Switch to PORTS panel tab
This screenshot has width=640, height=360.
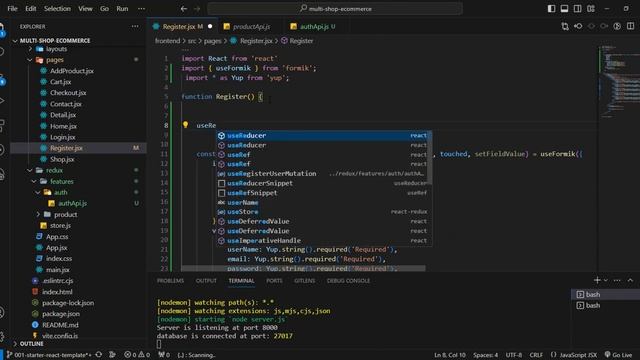pyautogui.click(x=274, y=281)
